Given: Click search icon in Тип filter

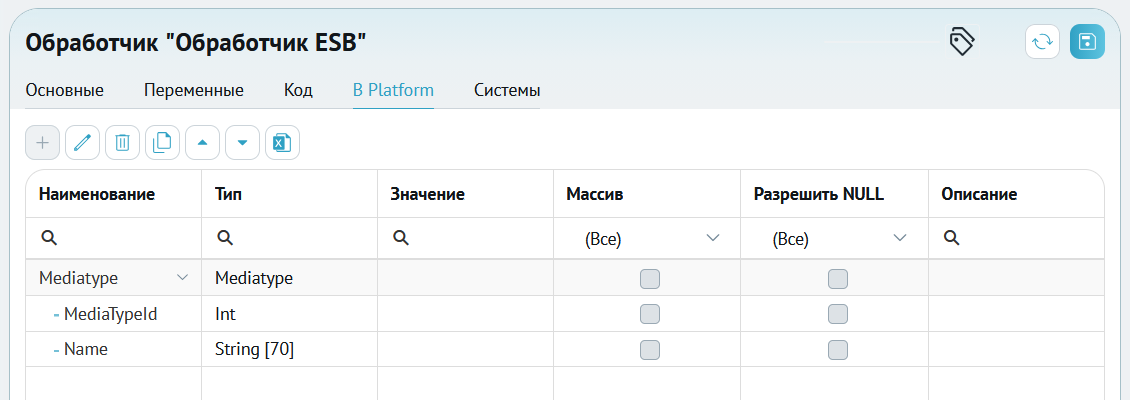Looking at the screenshot, I should tap(225, 239).
